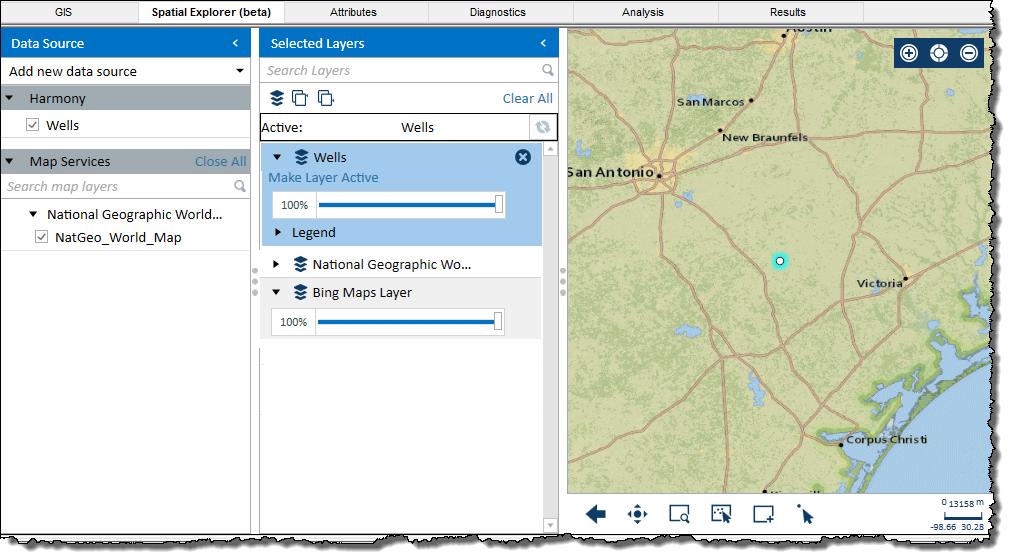1011x559 pixels.
Task: Switch to the Diagnostics tab
Action: click(x=497, y=12)
